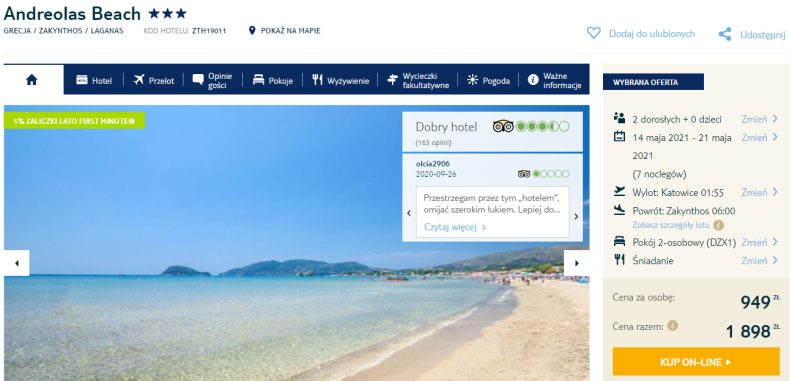The width and height of the screenshot is (790, 381).
Task: Click the KUP ON-LINE button
Action: coord(696,362)
